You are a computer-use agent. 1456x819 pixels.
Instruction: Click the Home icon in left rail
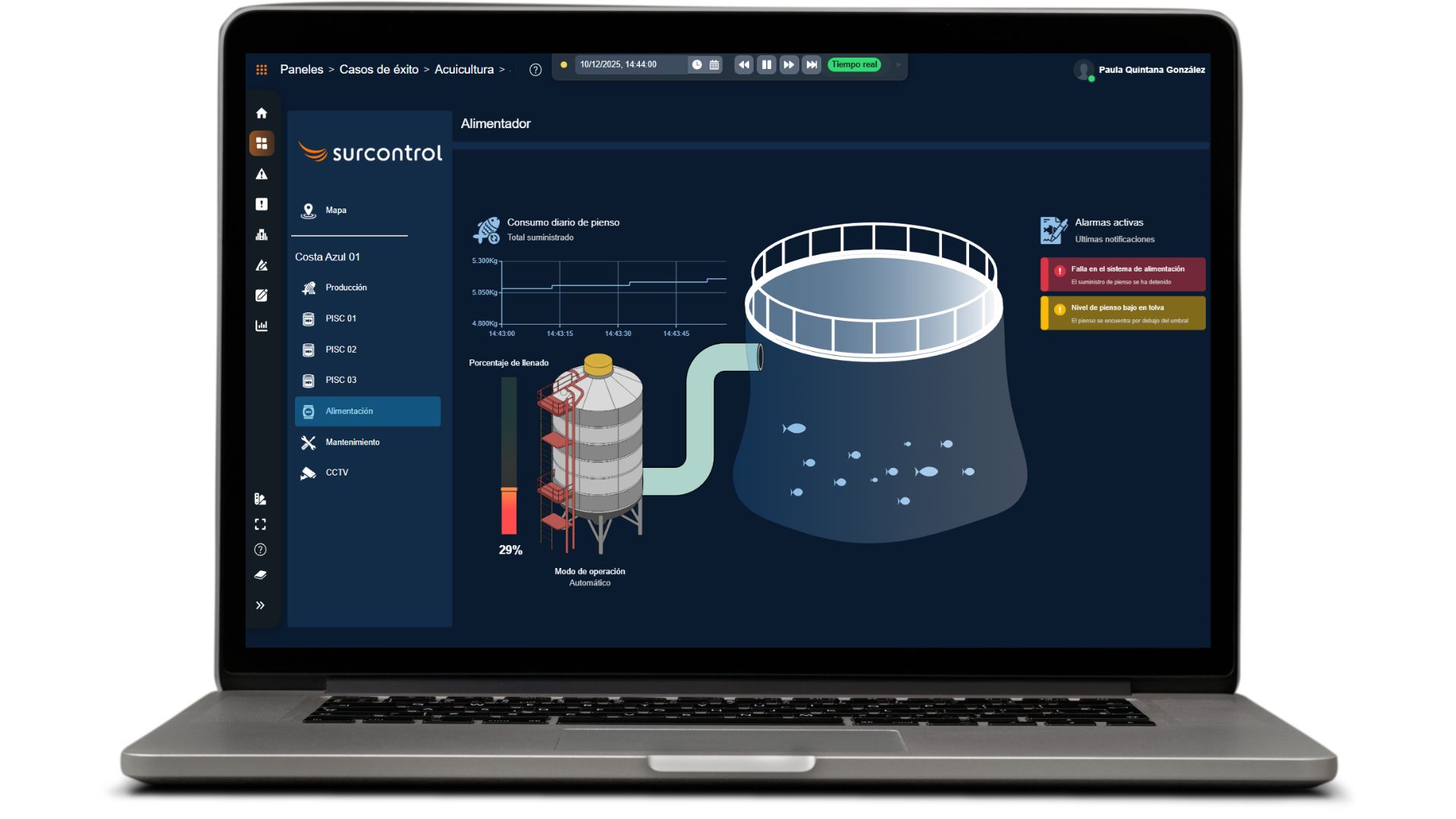[262, 113]
